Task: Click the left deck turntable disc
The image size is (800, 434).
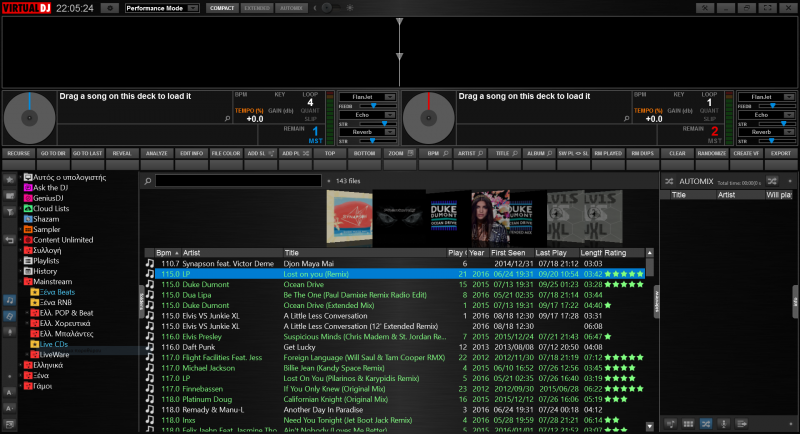Action: [29, 117]
